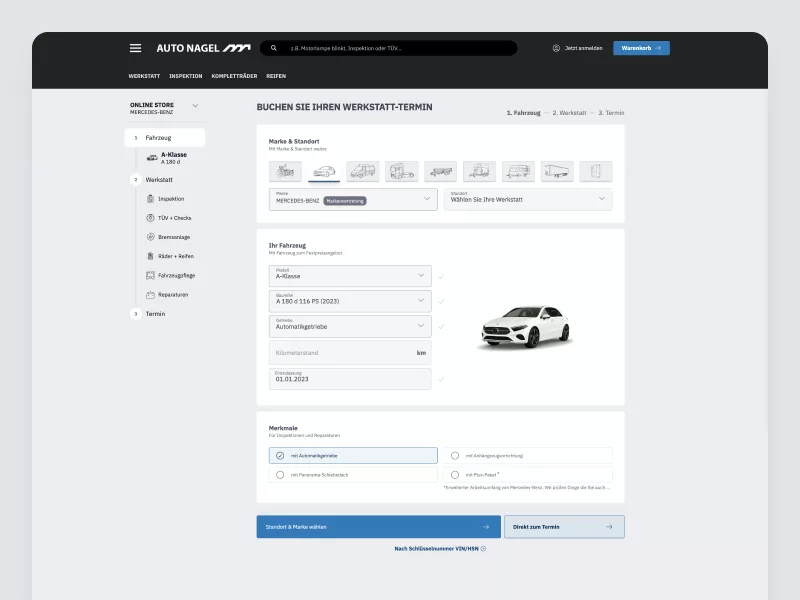Select the last vehicle type icon
Image resolution: width=800 pixels, height=600 pixels.
(x=595, y=171)
